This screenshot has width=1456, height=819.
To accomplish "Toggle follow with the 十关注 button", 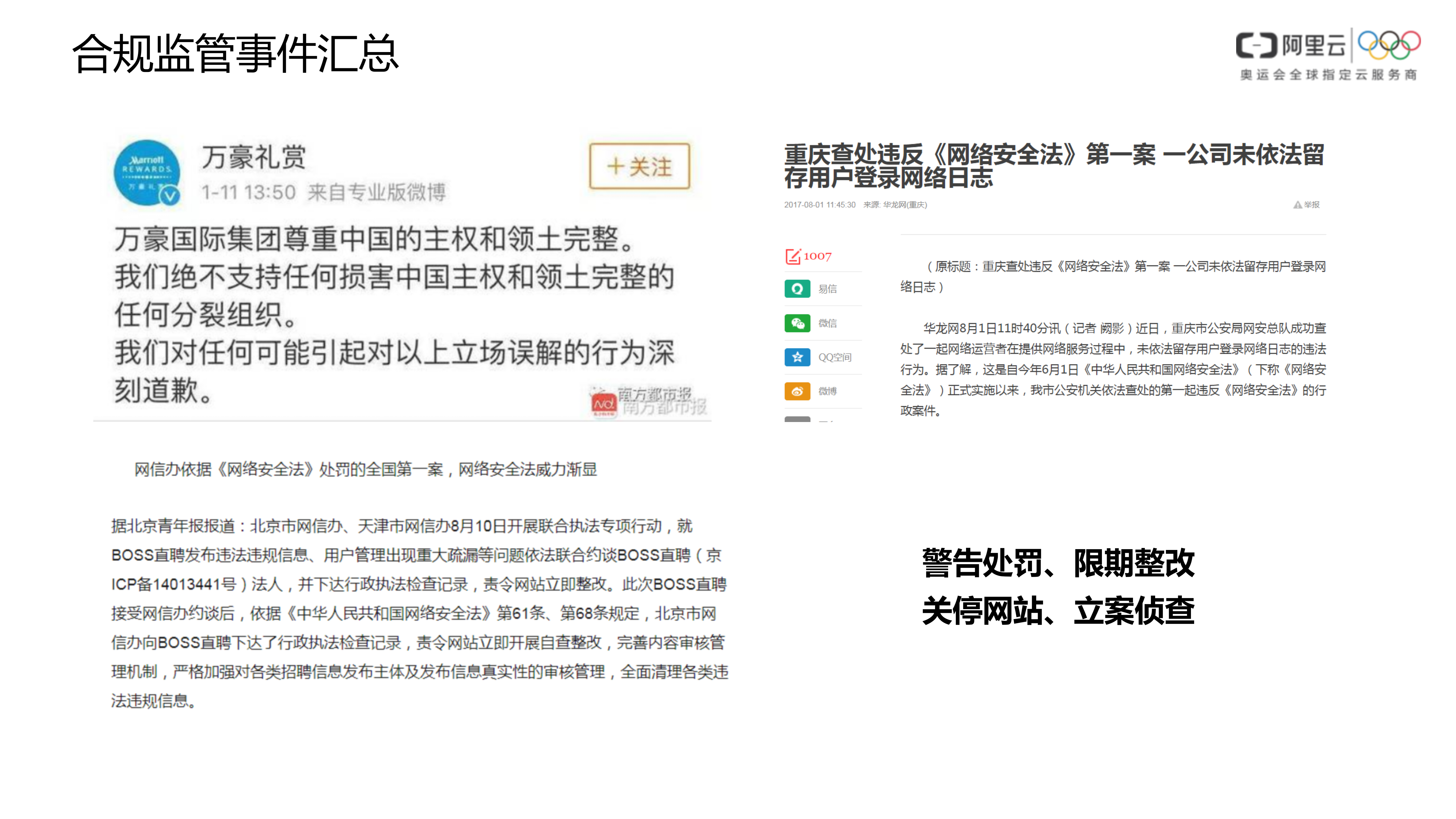I will (x=640, y=166).
